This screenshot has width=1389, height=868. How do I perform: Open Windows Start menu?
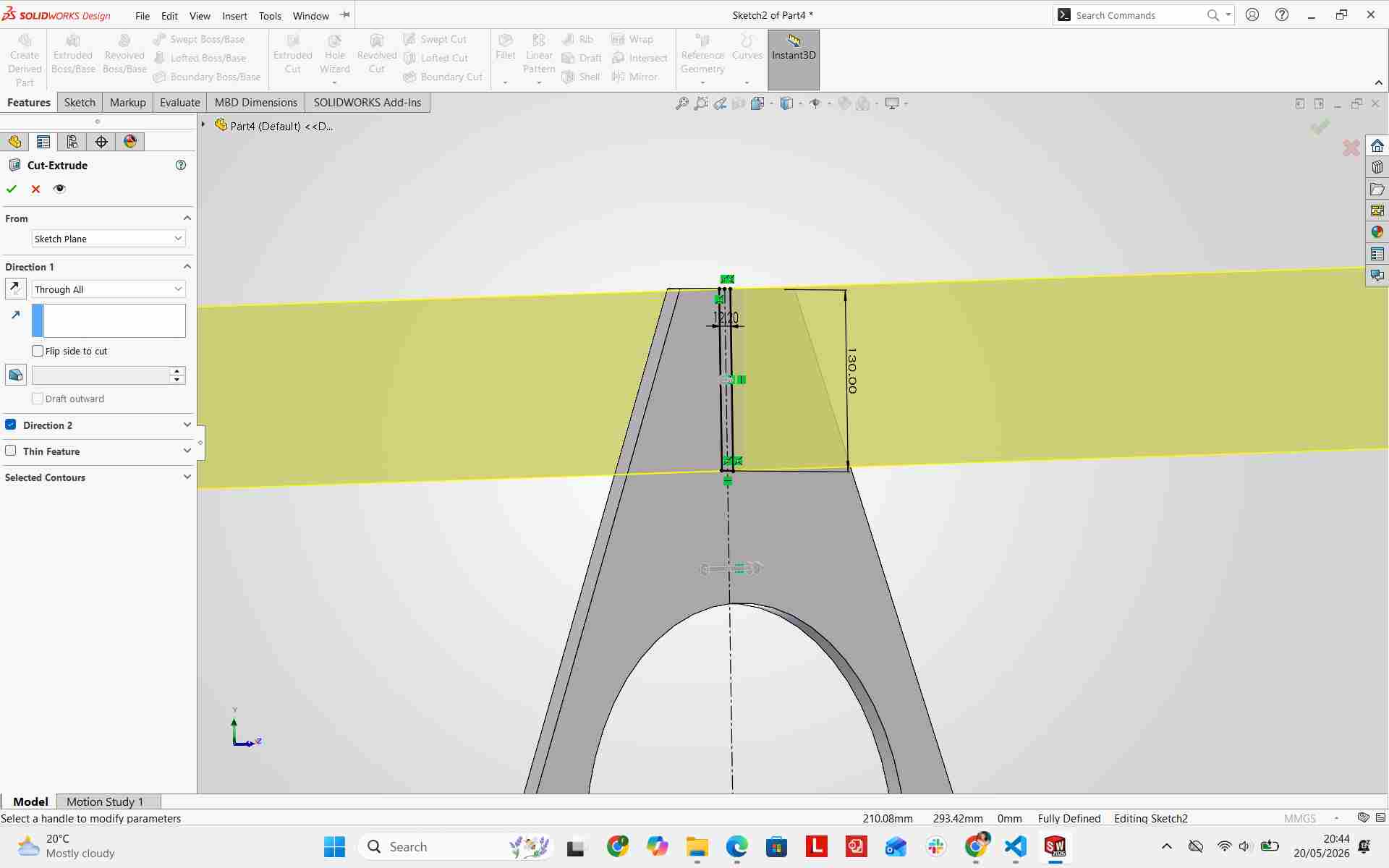click(x=334, y=846)
